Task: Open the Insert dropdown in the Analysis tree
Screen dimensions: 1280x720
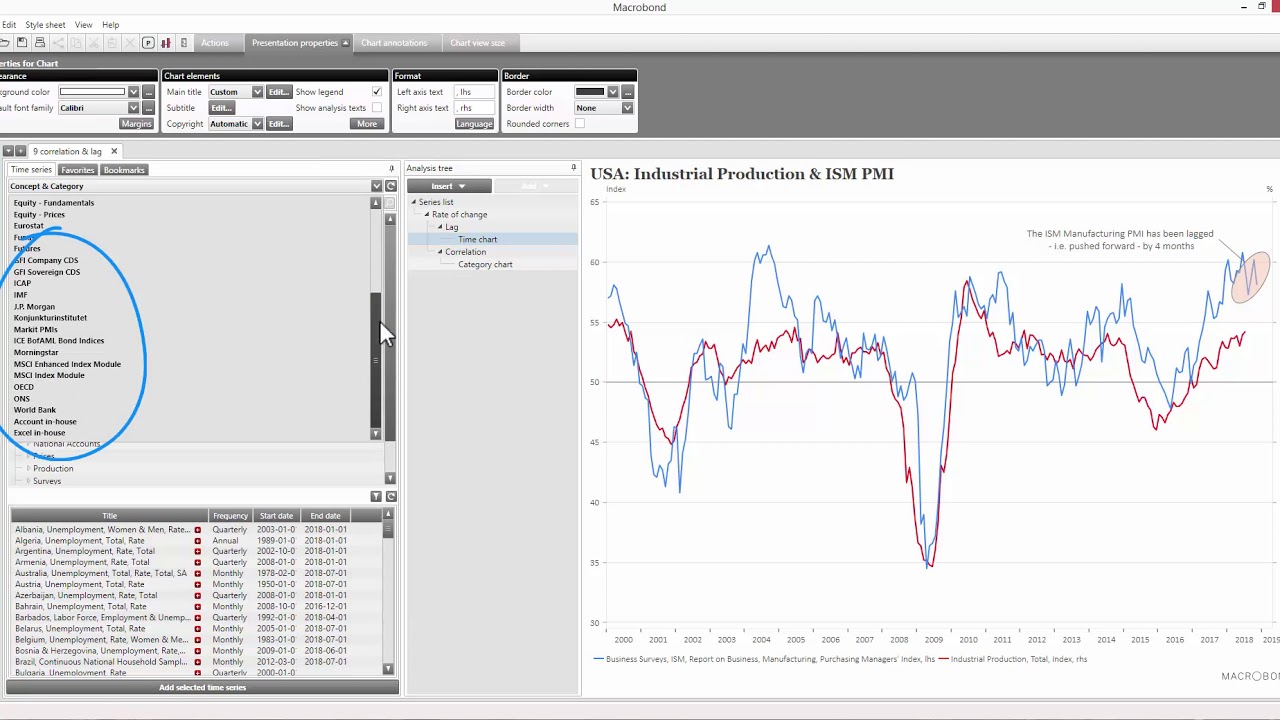Action: coord(449,186)
